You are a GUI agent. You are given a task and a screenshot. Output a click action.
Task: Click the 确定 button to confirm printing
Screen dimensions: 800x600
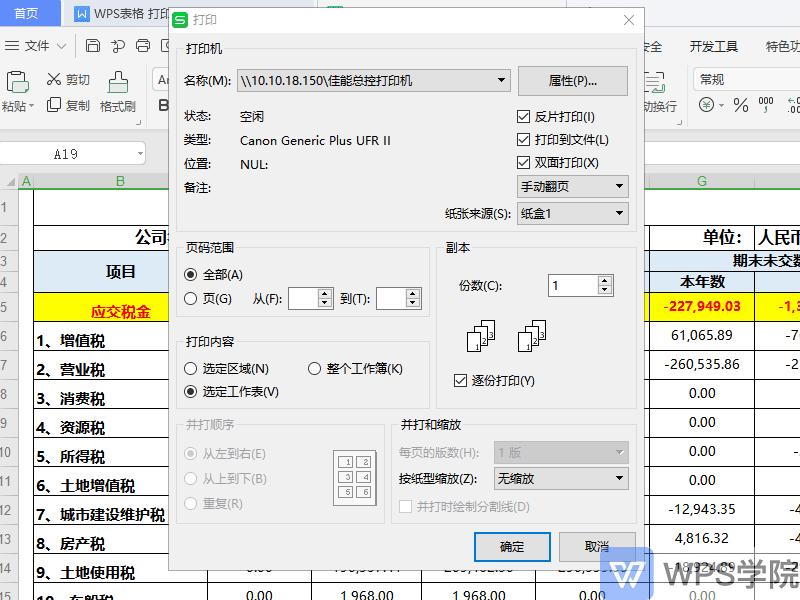click(x=512, y=547)
